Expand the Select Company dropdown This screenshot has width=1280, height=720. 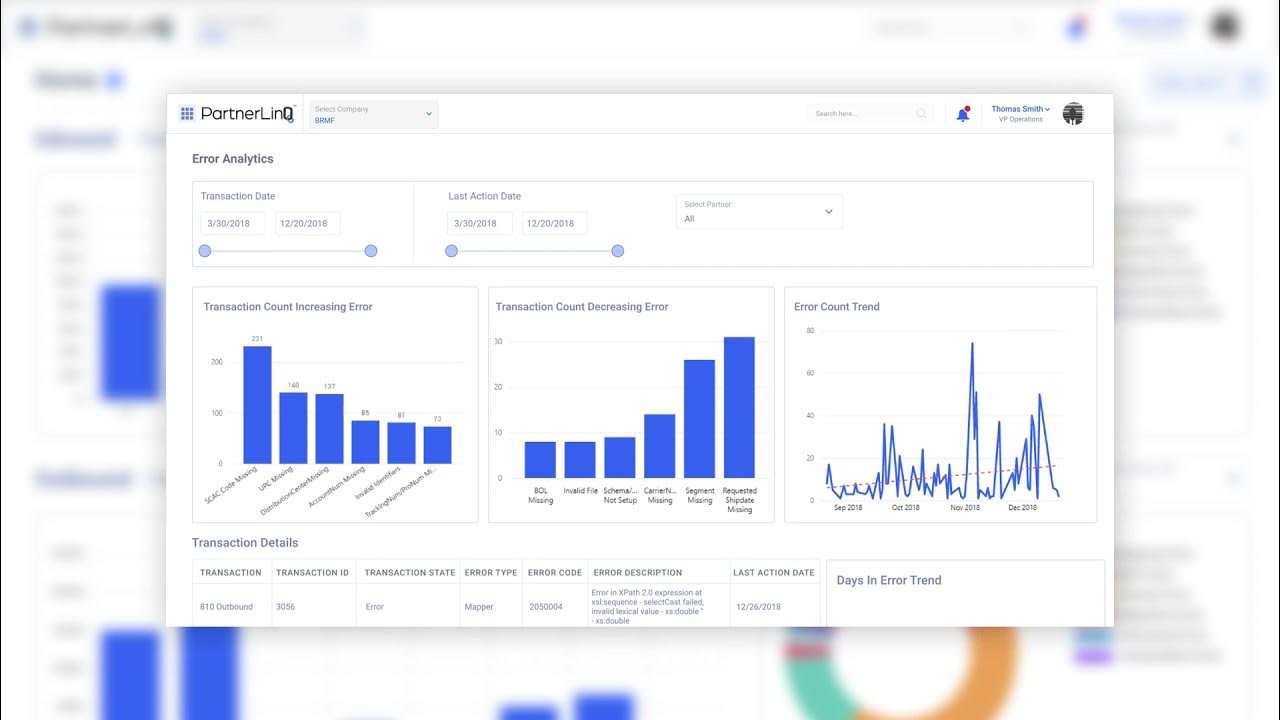tap(374, 114)
